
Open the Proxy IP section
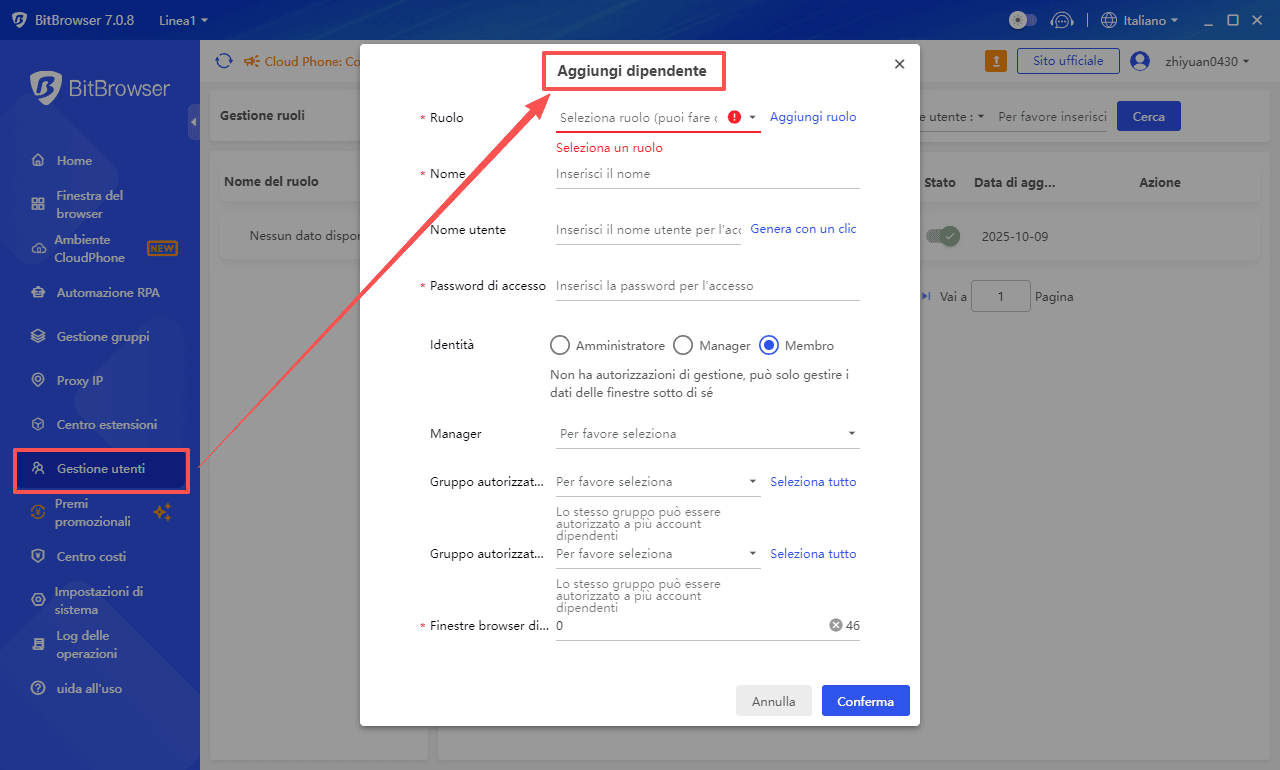pos(83,380)
